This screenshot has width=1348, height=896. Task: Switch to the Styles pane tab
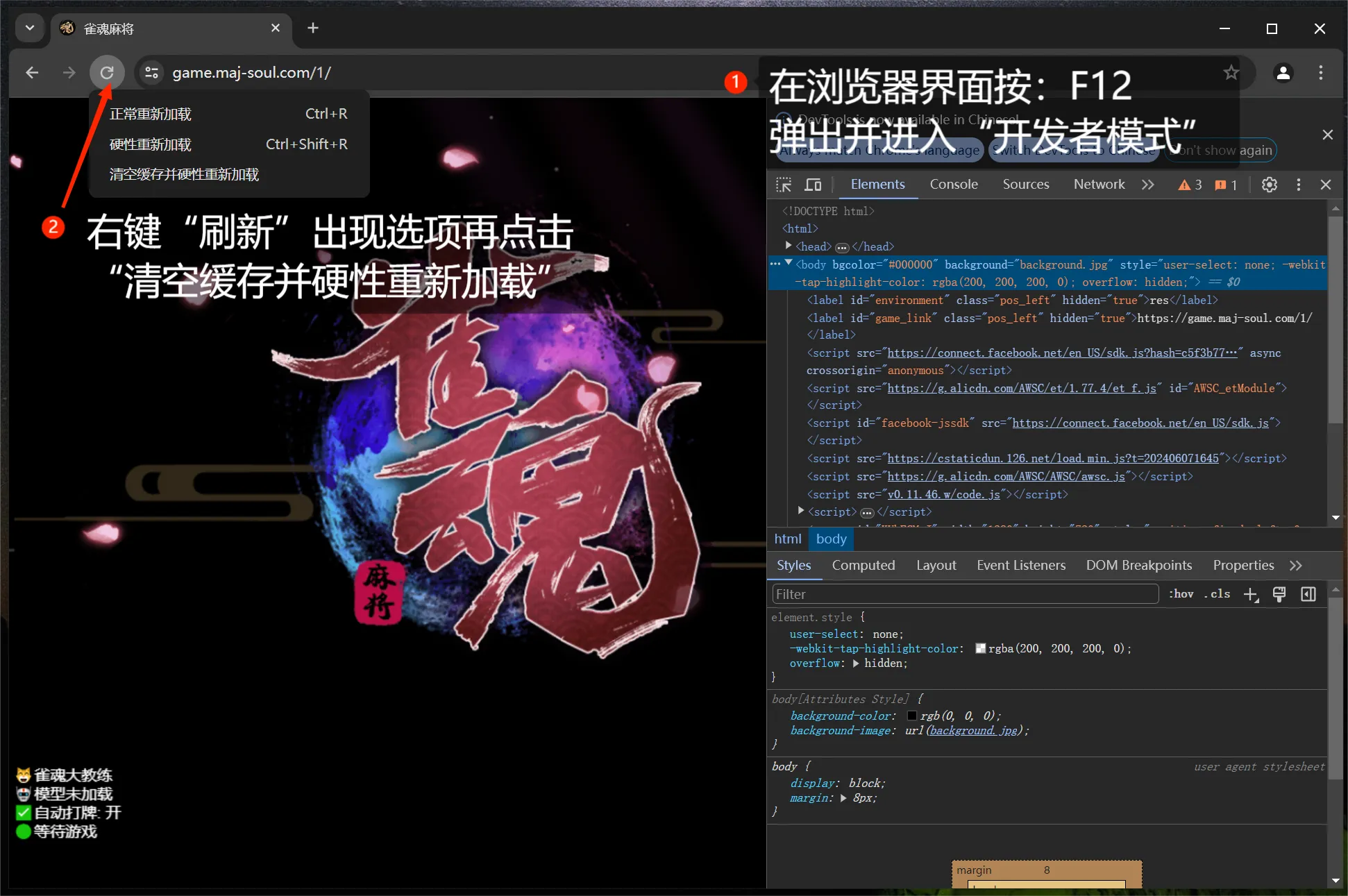click(794, 565)
